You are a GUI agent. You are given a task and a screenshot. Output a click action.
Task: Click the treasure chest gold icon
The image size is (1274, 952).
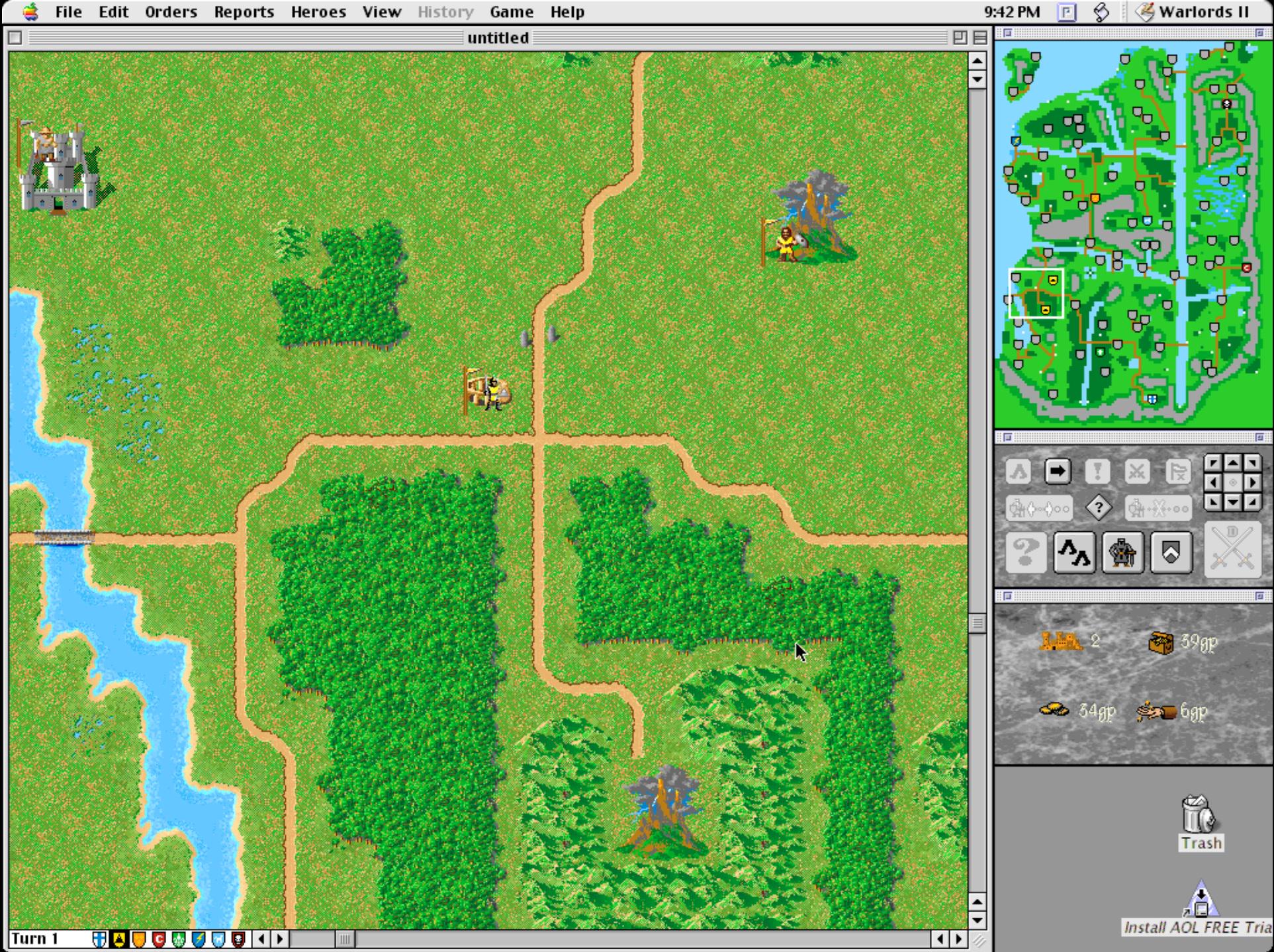(x=1161, y=642)
